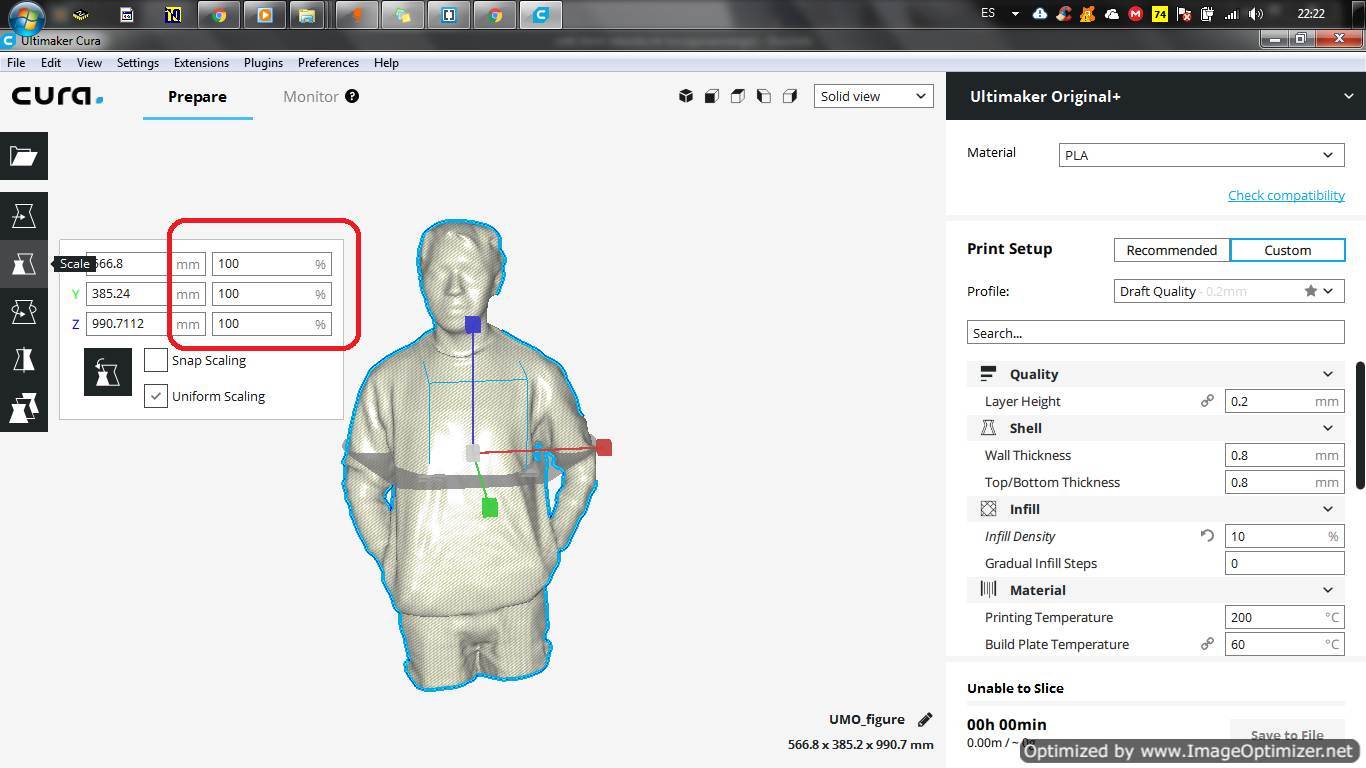The width and height of the screenshot is (1366, 768).
Task: Switch to top camera view cube icon
Action: (x=738, y=96)
